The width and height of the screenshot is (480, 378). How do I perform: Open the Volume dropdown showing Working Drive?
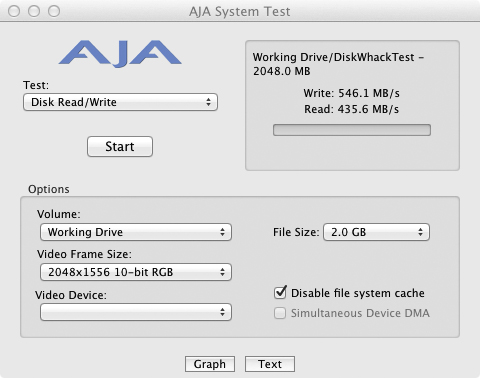tap(136, 232)
